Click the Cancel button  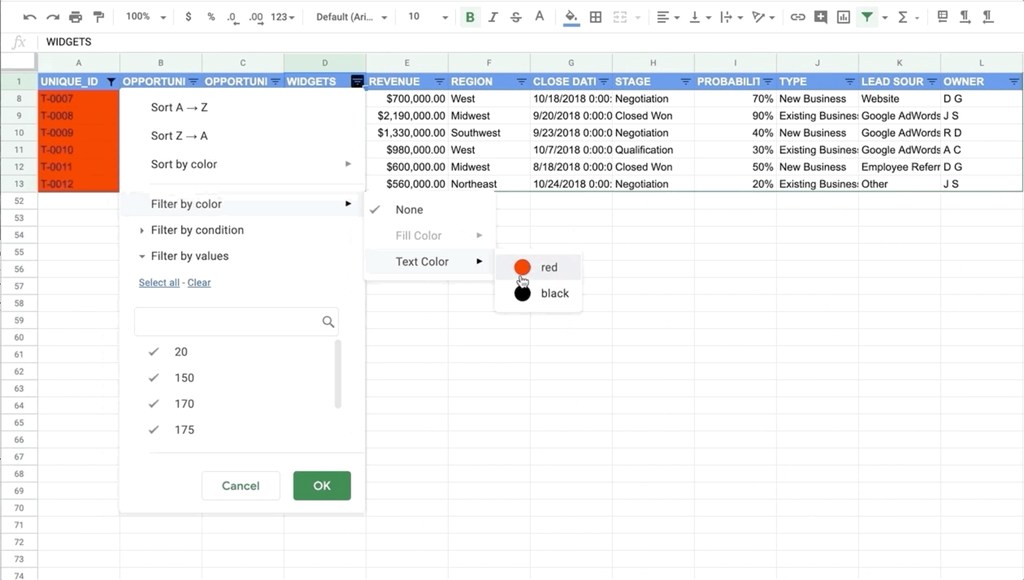tap(240, 486)
